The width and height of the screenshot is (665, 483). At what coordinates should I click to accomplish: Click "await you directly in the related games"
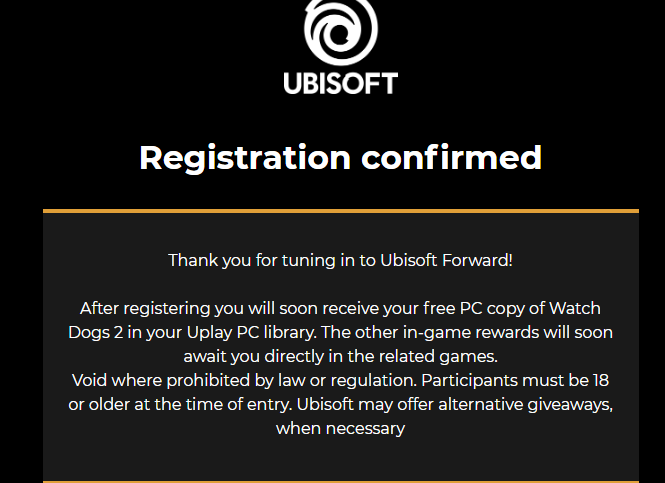[340, 355]
